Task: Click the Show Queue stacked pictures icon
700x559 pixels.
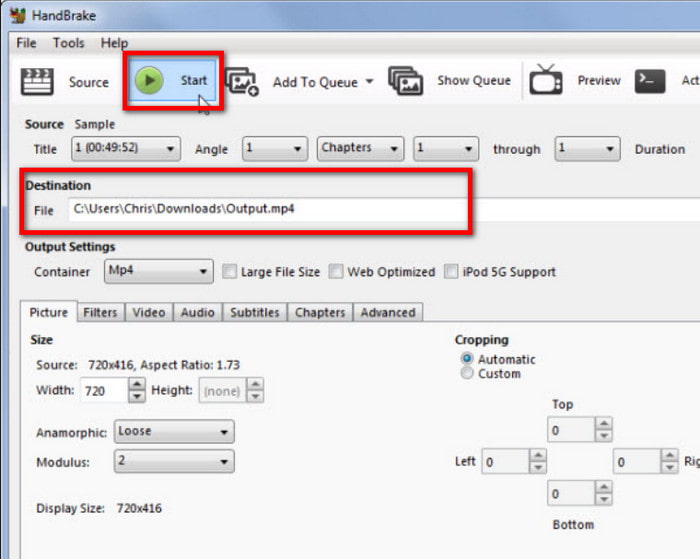Action: tap(405, 81)
